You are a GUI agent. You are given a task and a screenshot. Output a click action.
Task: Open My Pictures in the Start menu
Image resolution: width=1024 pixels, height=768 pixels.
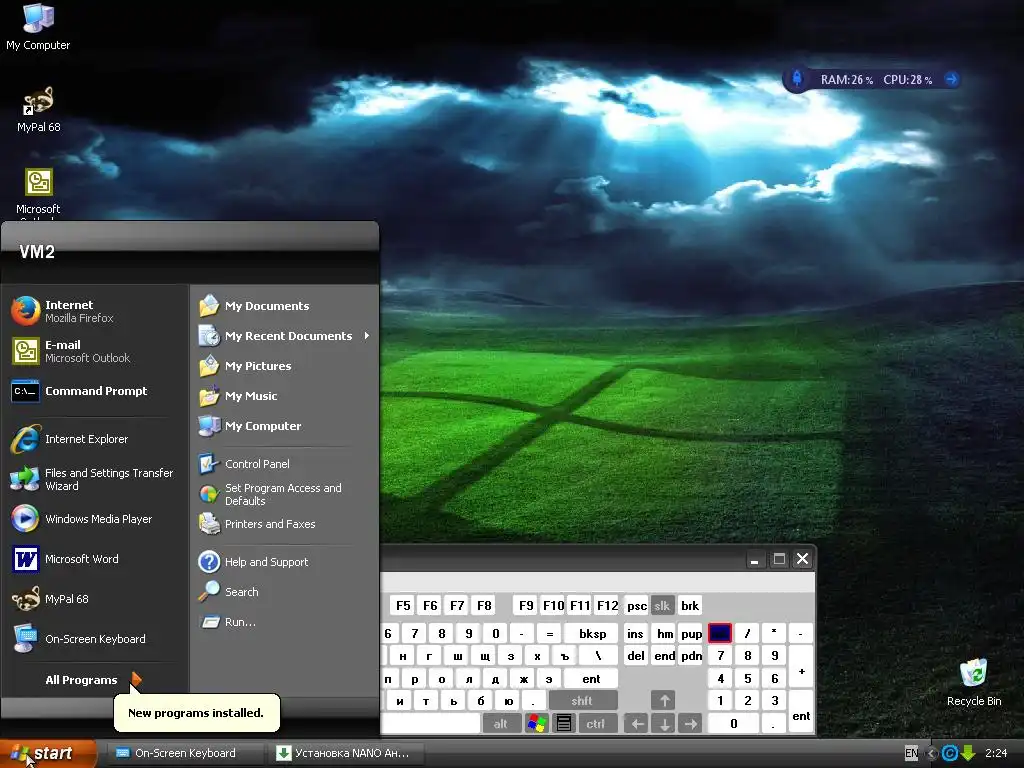[285, 366]
